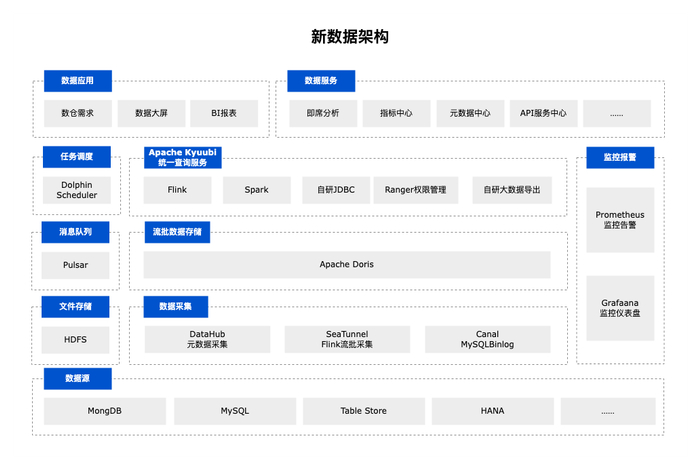Click the Grafaana 监控仪表盘 box

(x=620, y=308)
